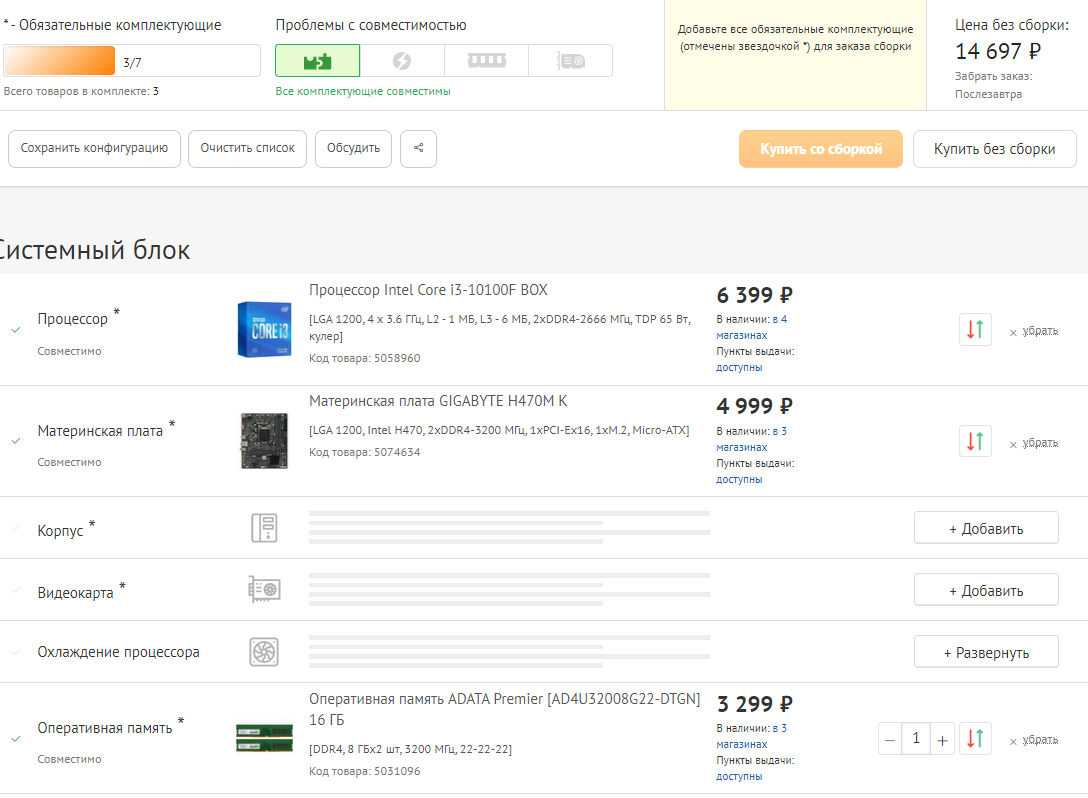The height and width of the screenshot is (798, 1088).
Task: Click the RAM quantity input field
Action: pyautogui.click(x=916, y=739)
